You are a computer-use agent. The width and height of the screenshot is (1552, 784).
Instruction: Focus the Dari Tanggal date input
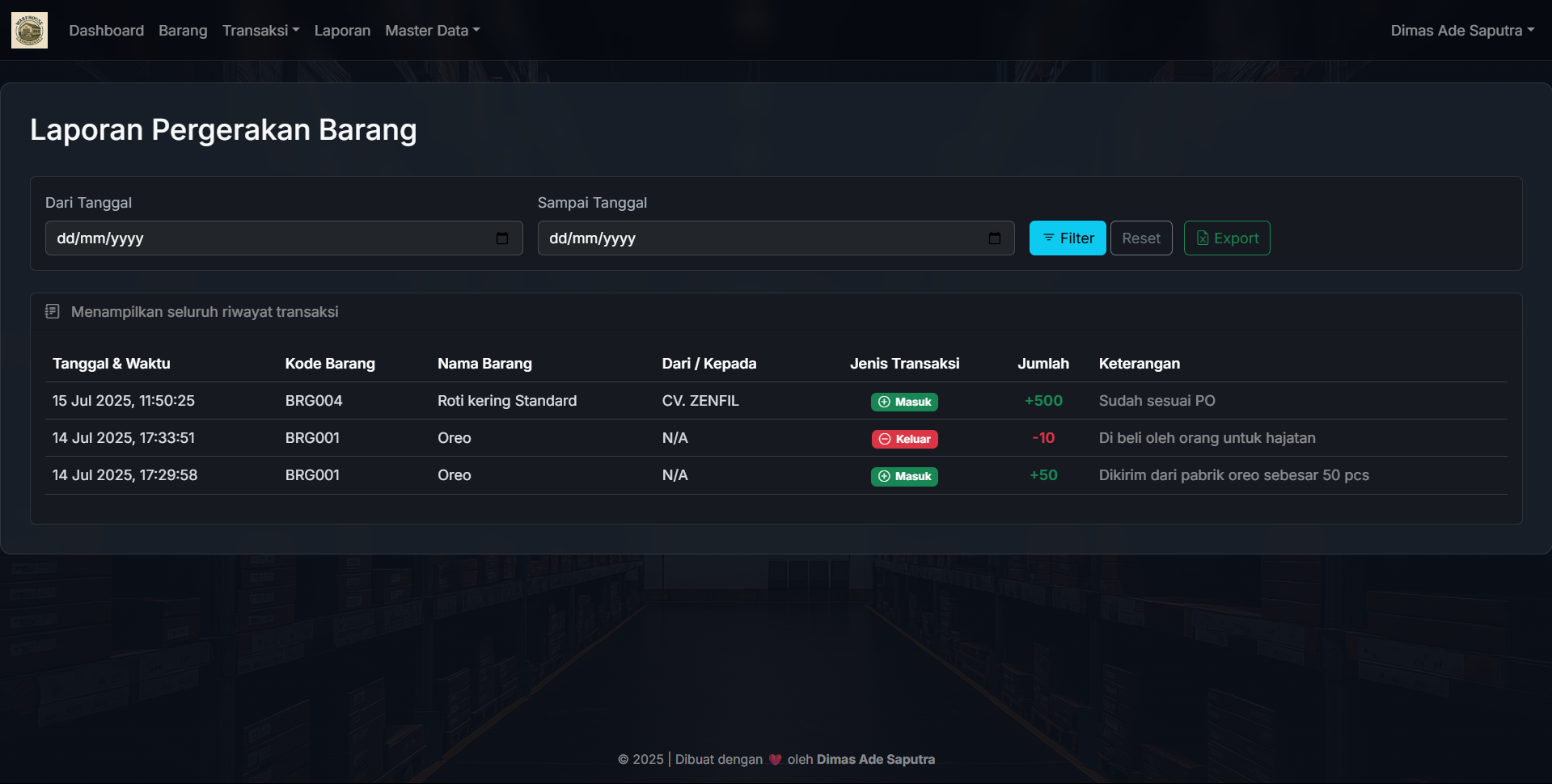(267, 238)
